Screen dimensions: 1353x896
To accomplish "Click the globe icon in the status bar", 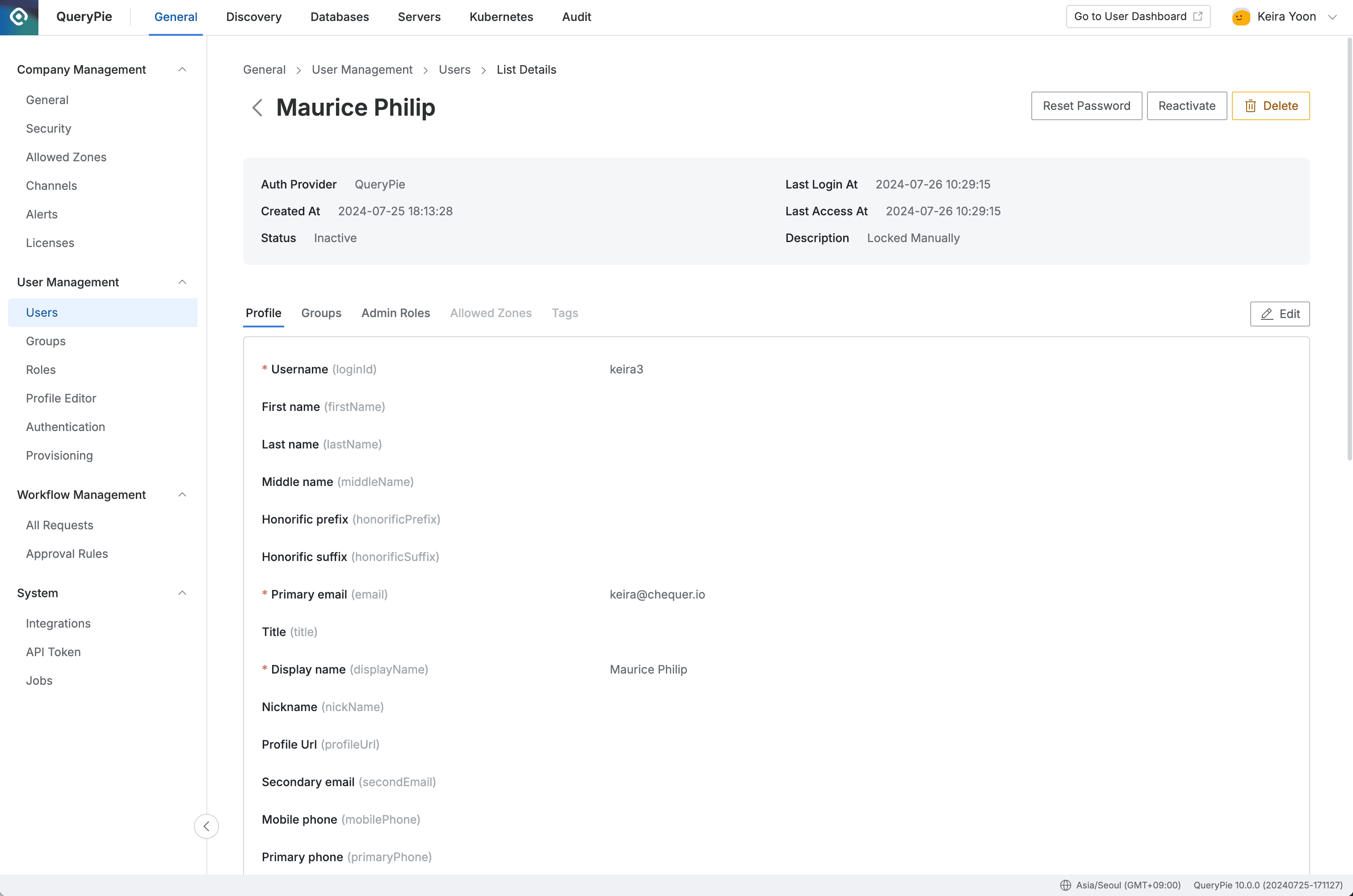I will [x=1067, y=885].
